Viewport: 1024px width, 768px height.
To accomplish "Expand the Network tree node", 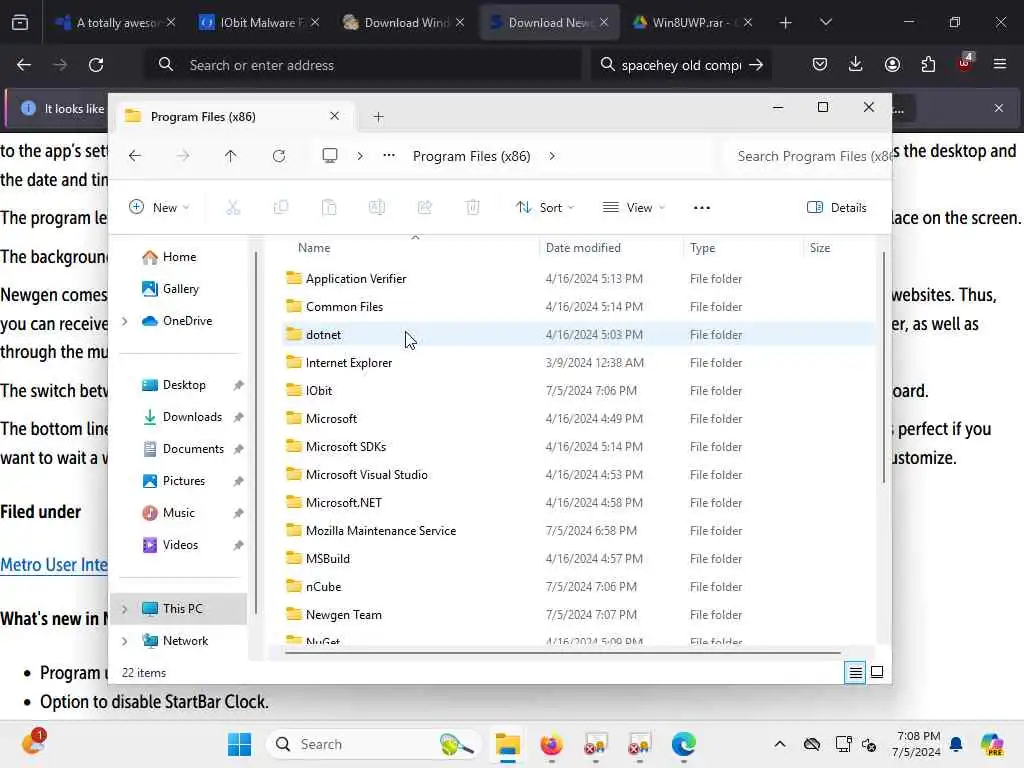I will (x=125, y=641).
